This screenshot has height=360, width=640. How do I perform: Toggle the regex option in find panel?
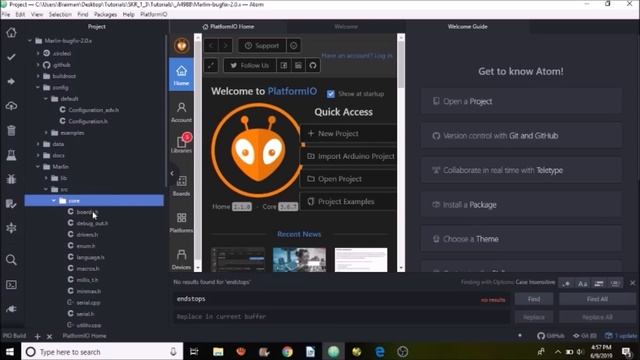pos(567,283)
